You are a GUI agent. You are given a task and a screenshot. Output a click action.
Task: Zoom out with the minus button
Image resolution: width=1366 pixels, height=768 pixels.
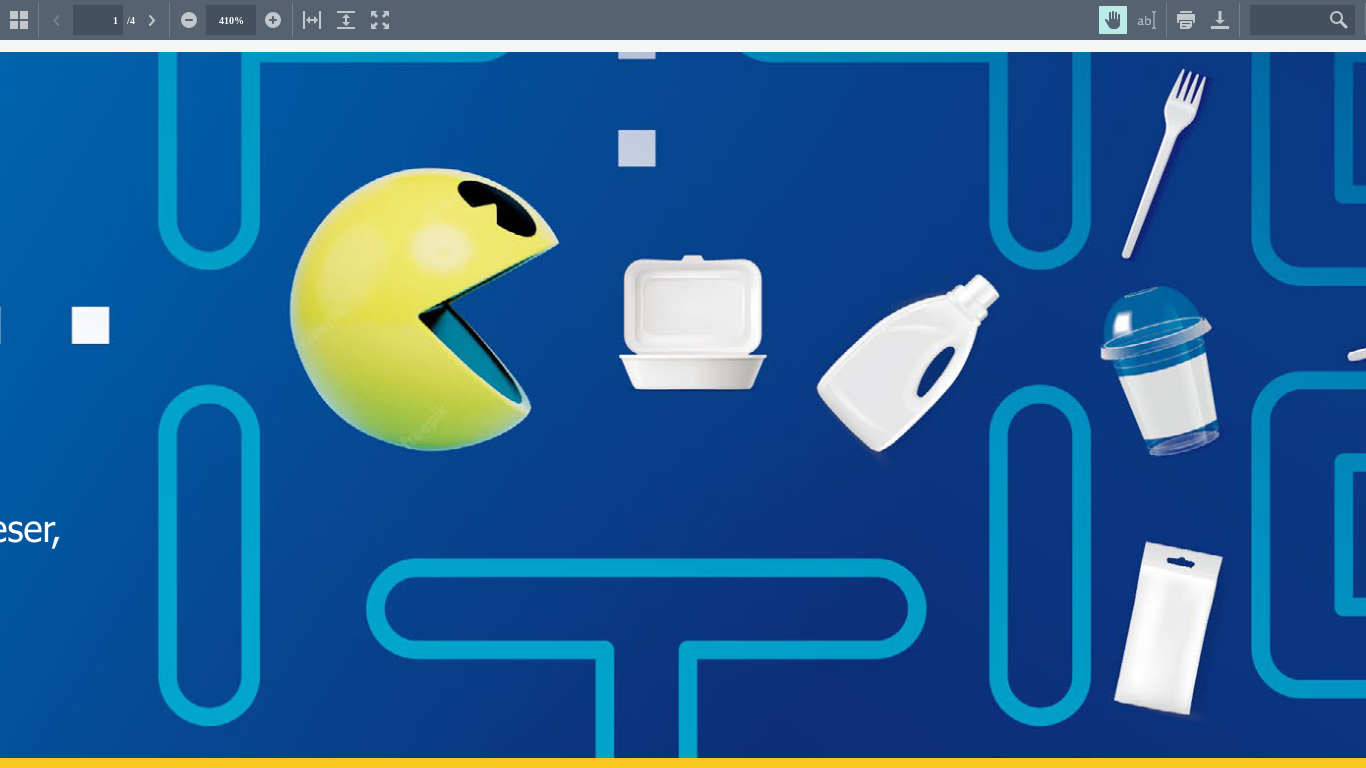click(189, 20)
